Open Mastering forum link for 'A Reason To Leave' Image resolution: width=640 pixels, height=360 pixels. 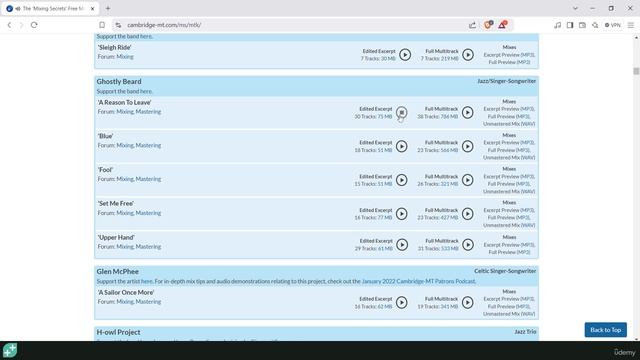[148, 111]
